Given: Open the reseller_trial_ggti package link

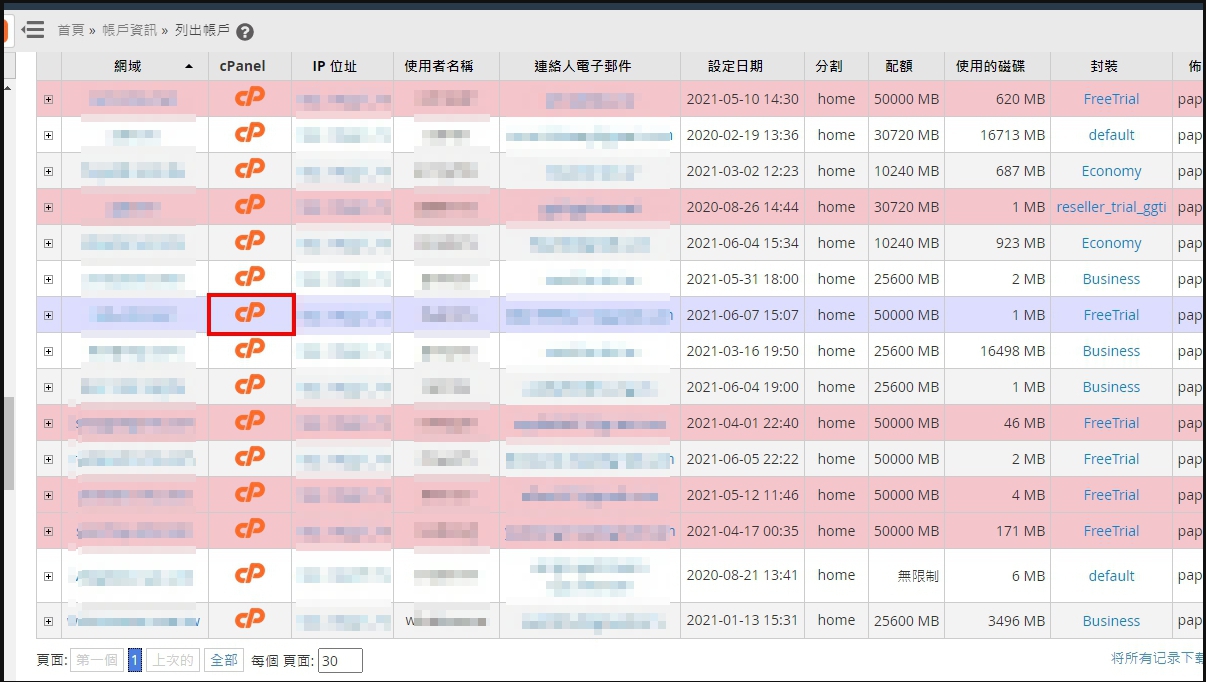Looking at the screenshot, I should tap(1111, 207).
